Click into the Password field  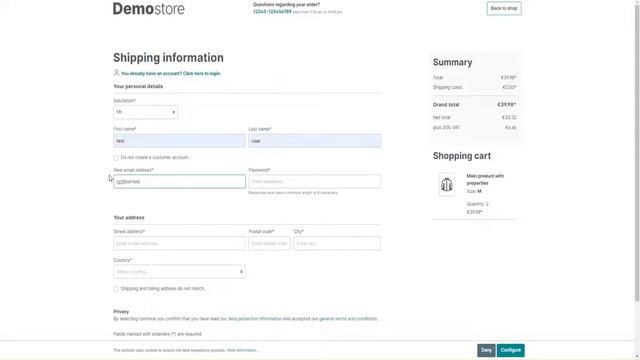314,182
